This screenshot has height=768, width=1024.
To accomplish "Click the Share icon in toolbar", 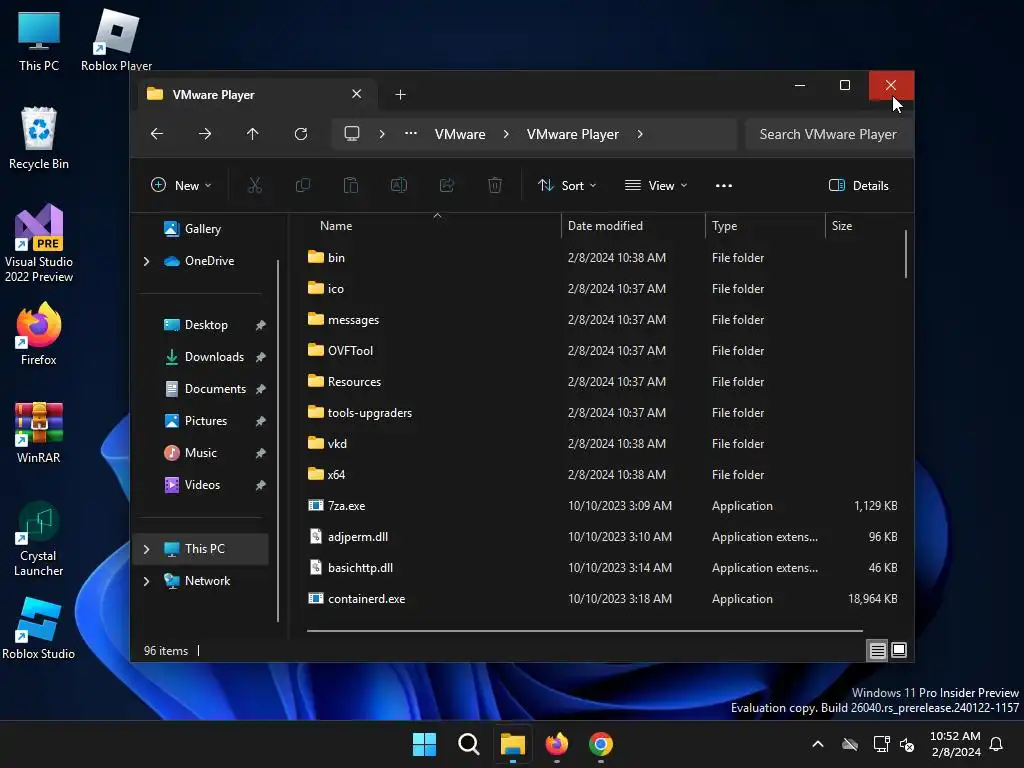I will pos(447,185).
